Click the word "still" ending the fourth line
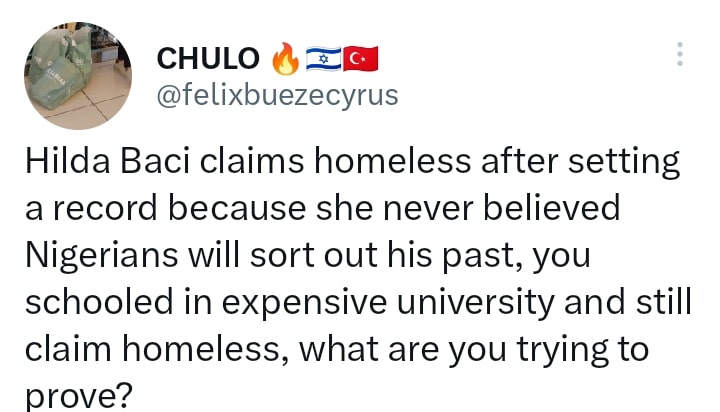Image resolution: width=720 pixels, height=412 pixels. (x=663, y=302)
